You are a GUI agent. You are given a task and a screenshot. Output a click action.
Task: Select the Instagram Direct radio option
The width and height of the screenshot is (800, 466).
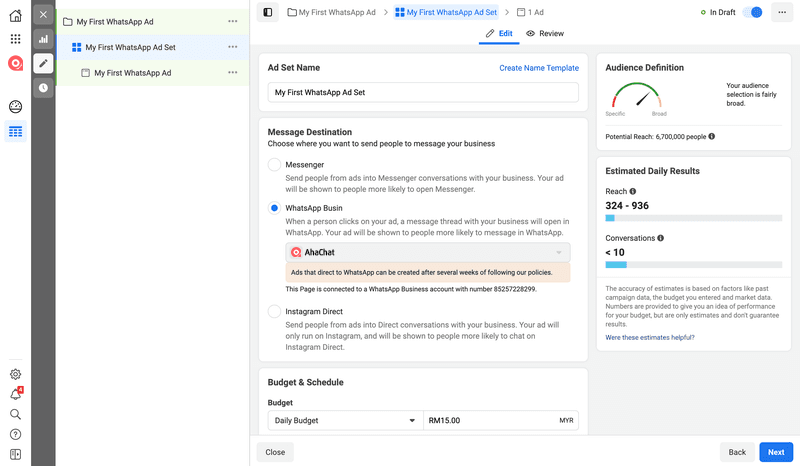point(274,312)
